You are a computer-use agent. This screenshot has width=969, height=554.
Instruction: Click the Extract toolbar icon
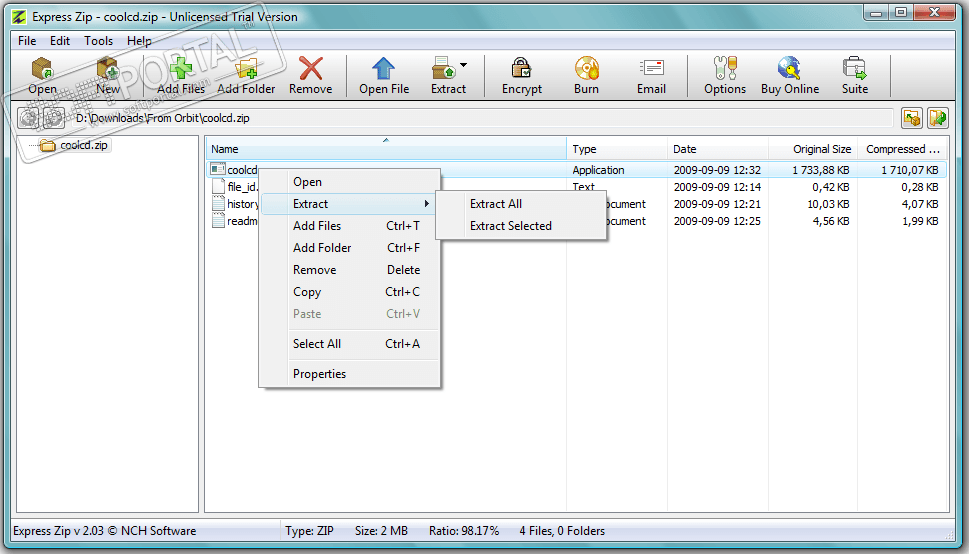444,69
